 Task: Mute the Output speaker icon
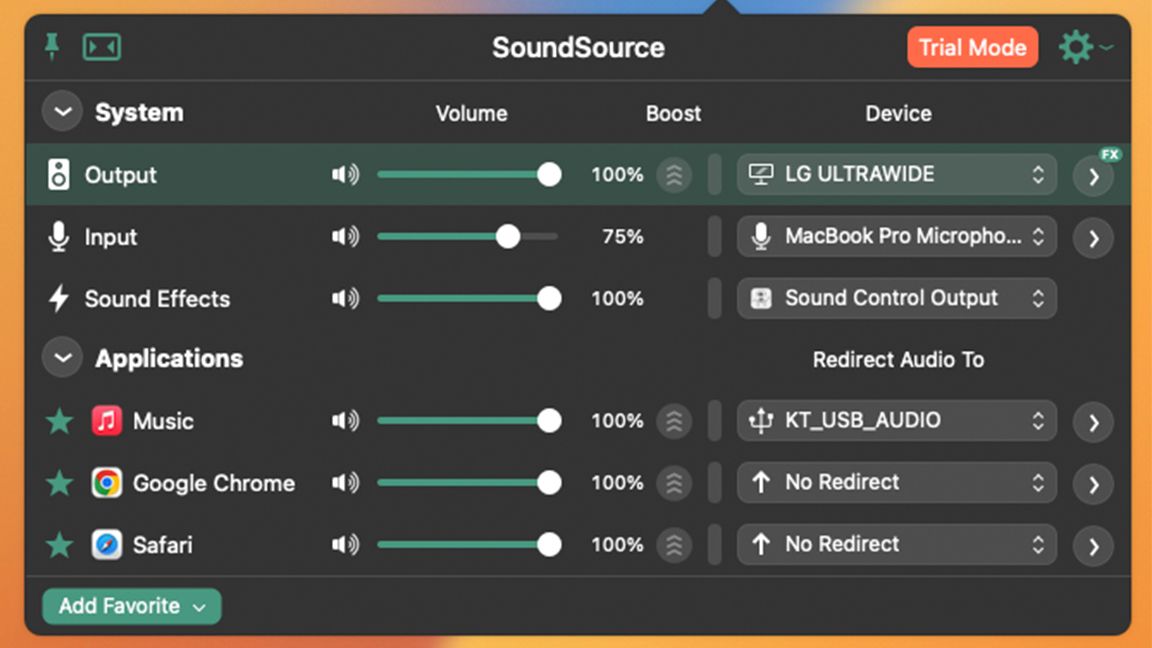point(345,175)
